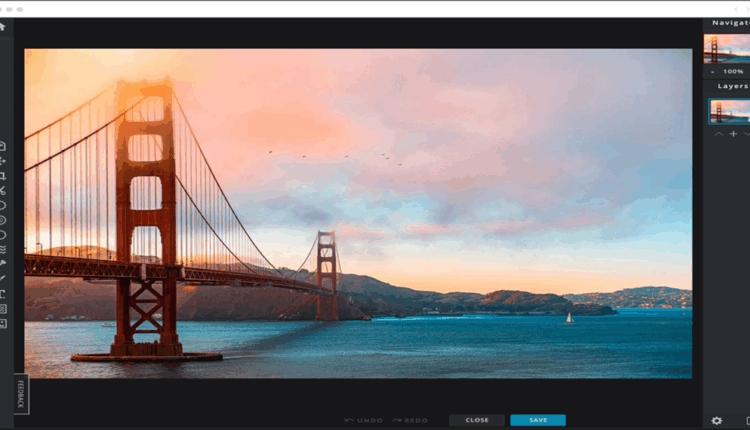Select the Text tool in toolbar

point(4,294)
